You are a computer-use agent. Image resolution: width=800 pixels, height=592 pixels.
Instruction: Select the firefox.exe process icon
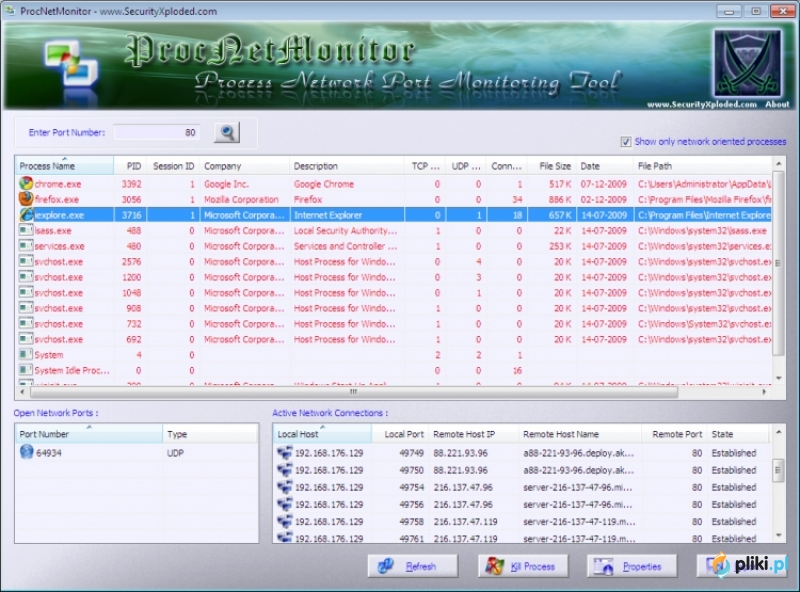pos(26,199)
